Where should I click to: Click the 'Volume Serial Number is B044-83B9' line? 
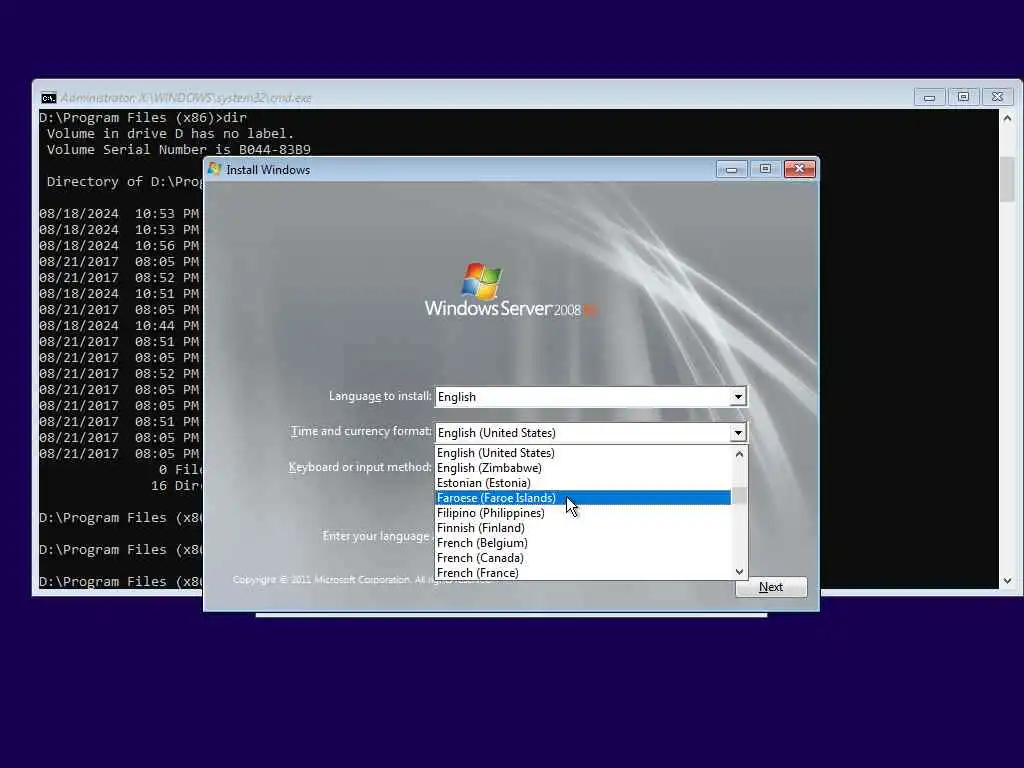pyautogui.click(x=178, y=150)
